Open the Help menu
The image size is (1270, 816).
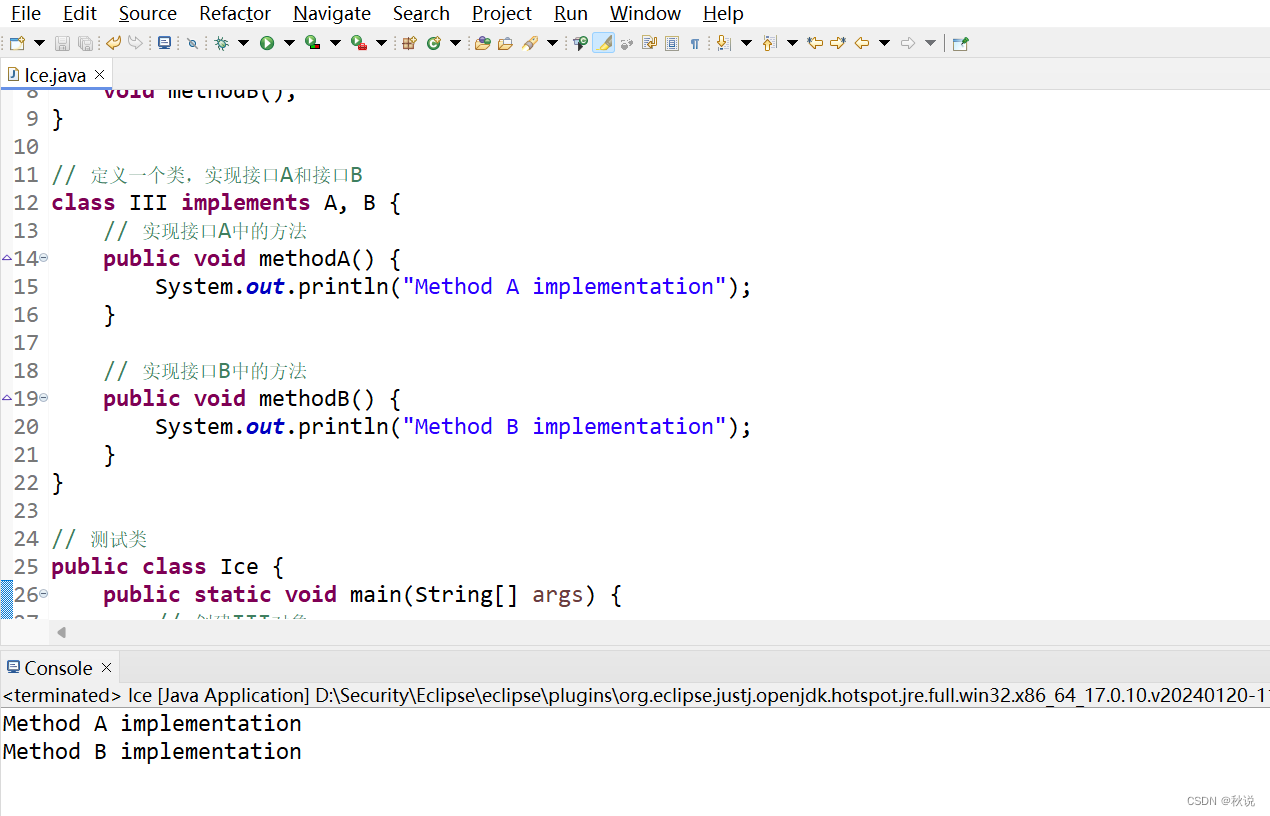point(723,13)
